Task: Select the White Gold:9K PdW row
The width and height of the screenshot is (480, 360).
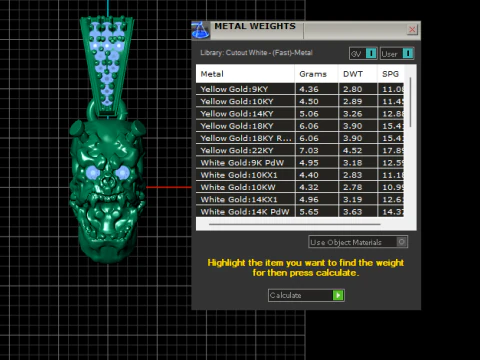Action: tap(300, 163)
